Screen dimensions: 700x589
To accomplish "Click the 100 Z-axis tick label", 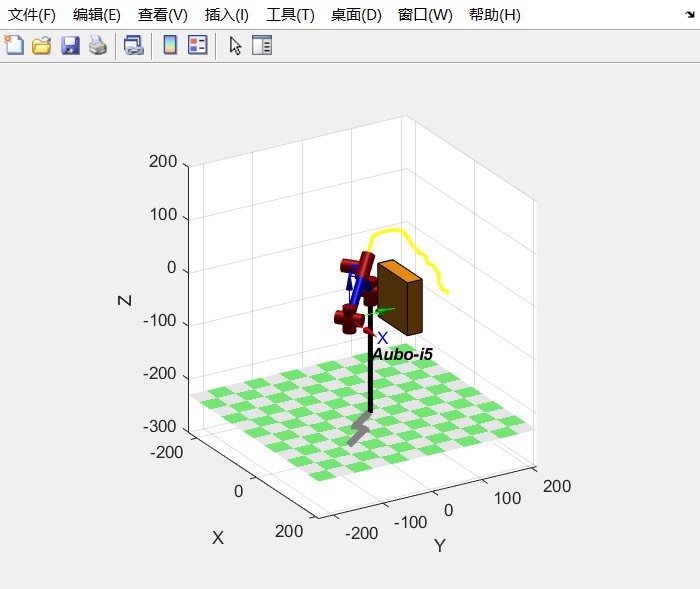I will [x=163, y=215].
